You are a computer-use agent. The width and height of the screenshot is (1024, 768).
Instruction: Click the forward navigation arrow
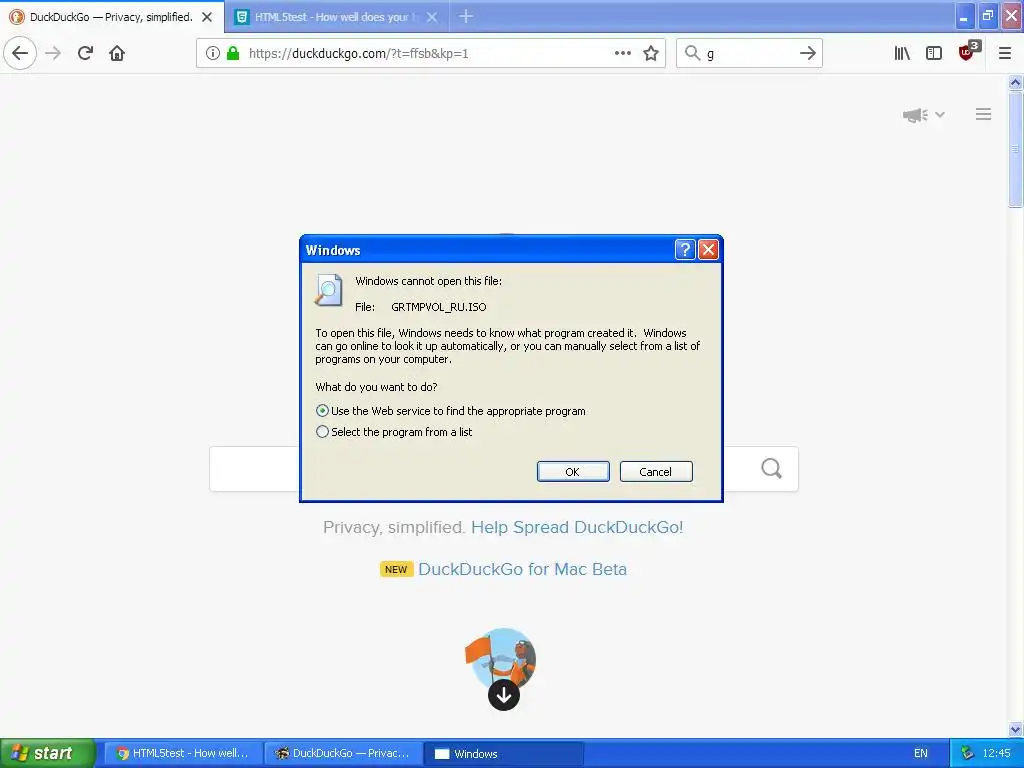(x=54, y=53)
